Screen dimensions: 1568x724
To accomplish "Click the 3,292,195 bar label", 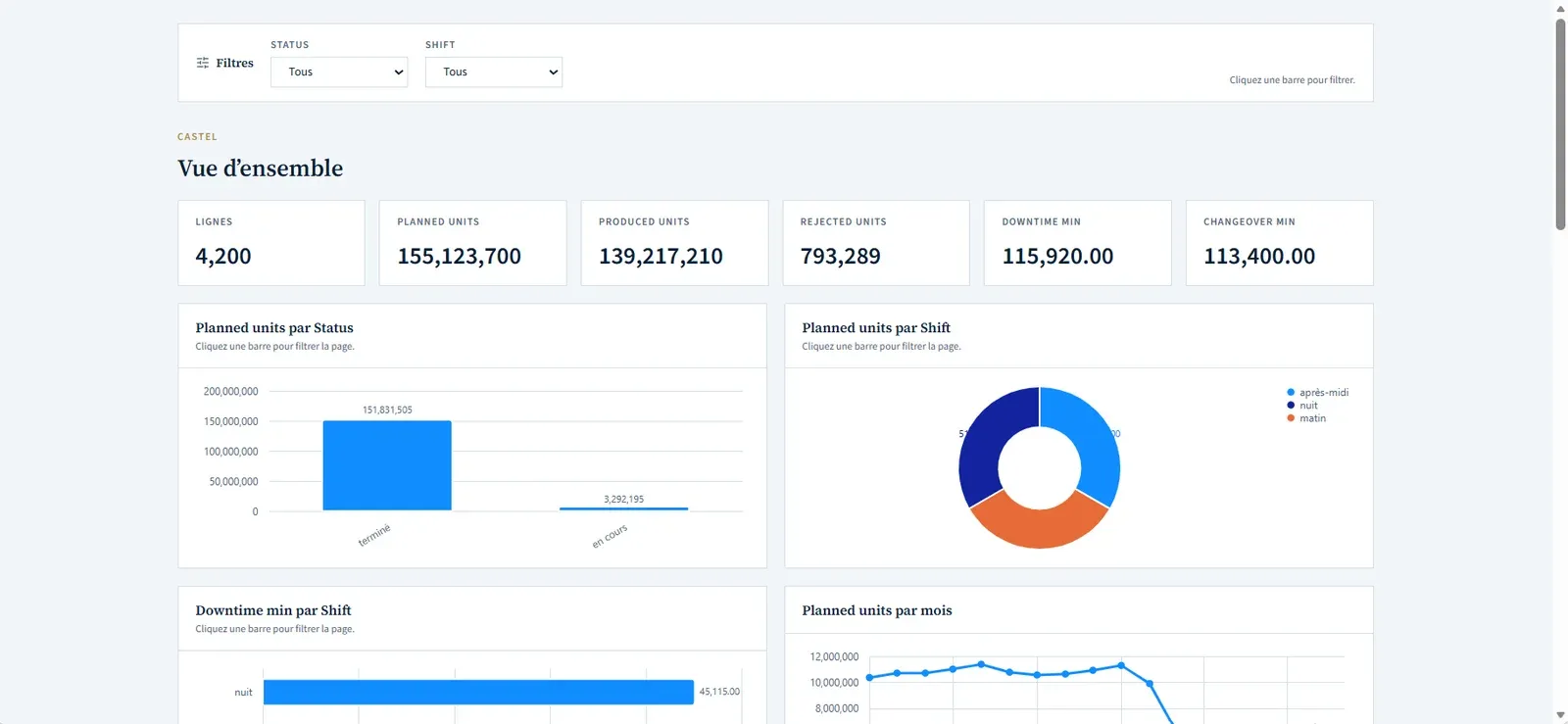I will click(x=624, y=499).
